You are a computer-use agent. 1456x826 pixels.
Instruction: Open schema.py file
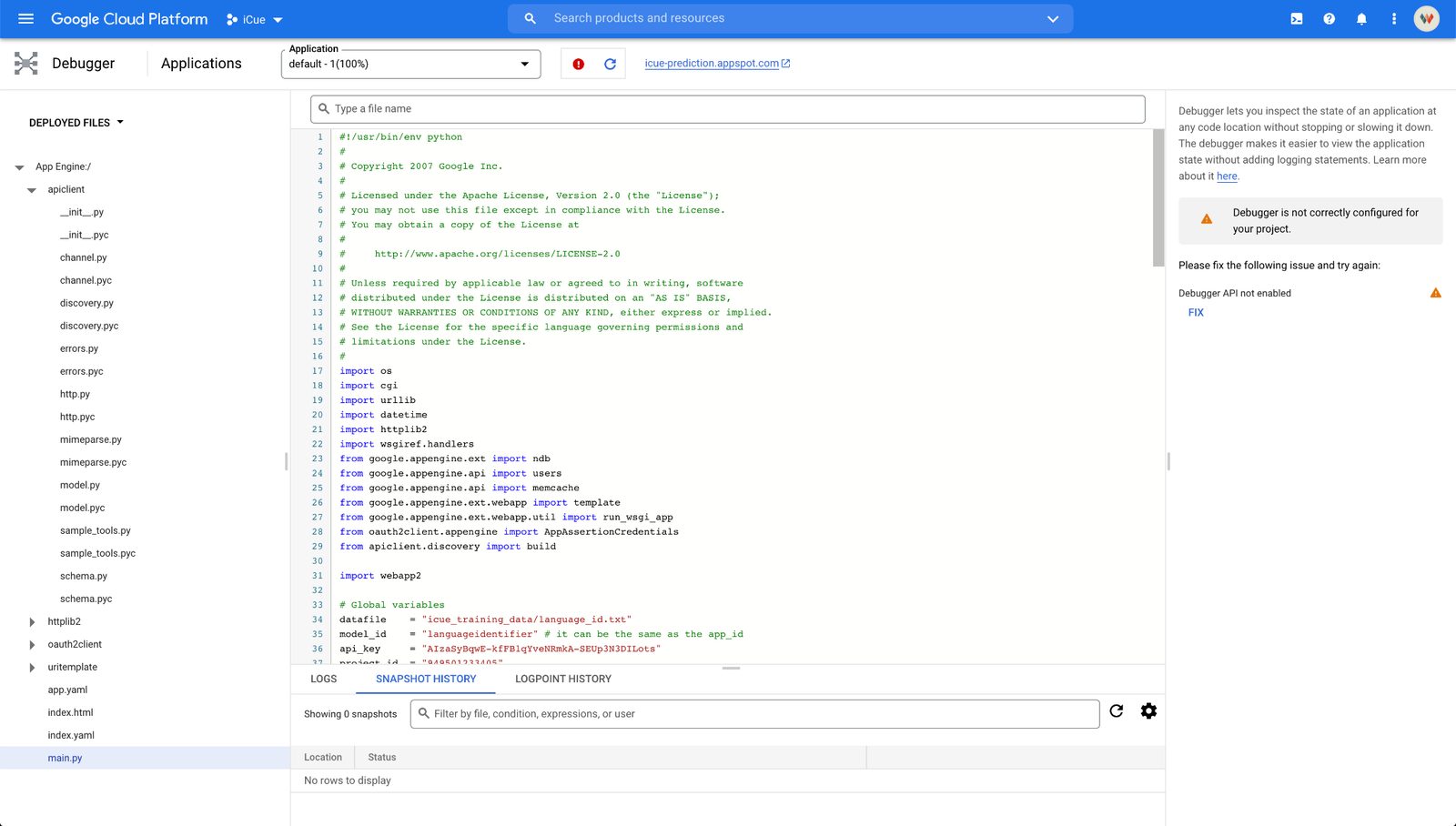[84, 576]
